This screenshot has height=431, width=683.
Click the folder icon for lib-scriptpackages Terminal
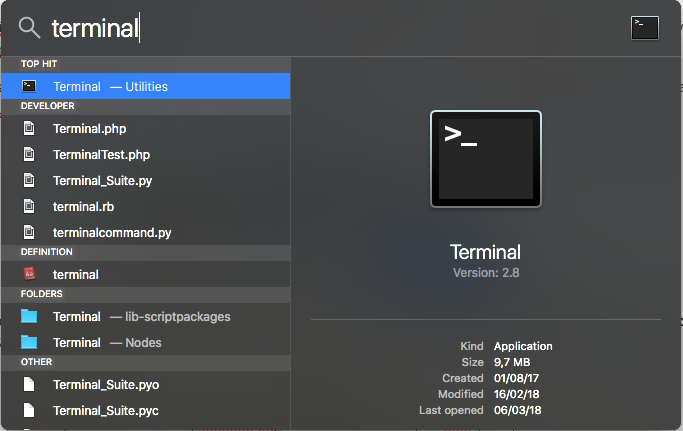tap(29, 316)
